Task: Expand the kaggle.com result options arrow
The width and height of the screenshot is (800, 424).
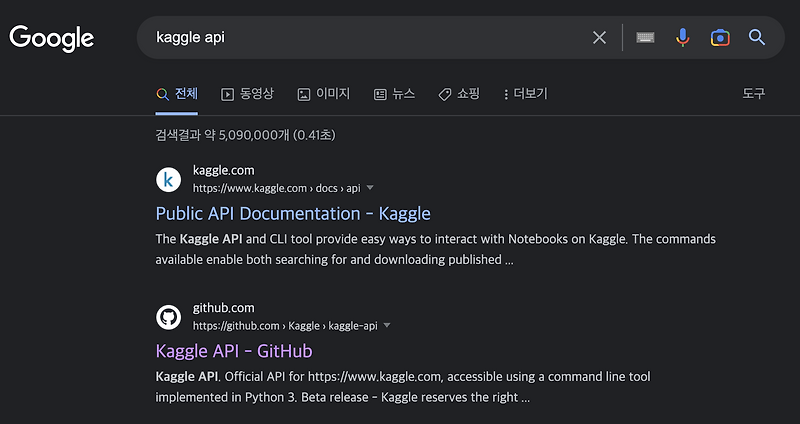Action: [x=370, y=188]
